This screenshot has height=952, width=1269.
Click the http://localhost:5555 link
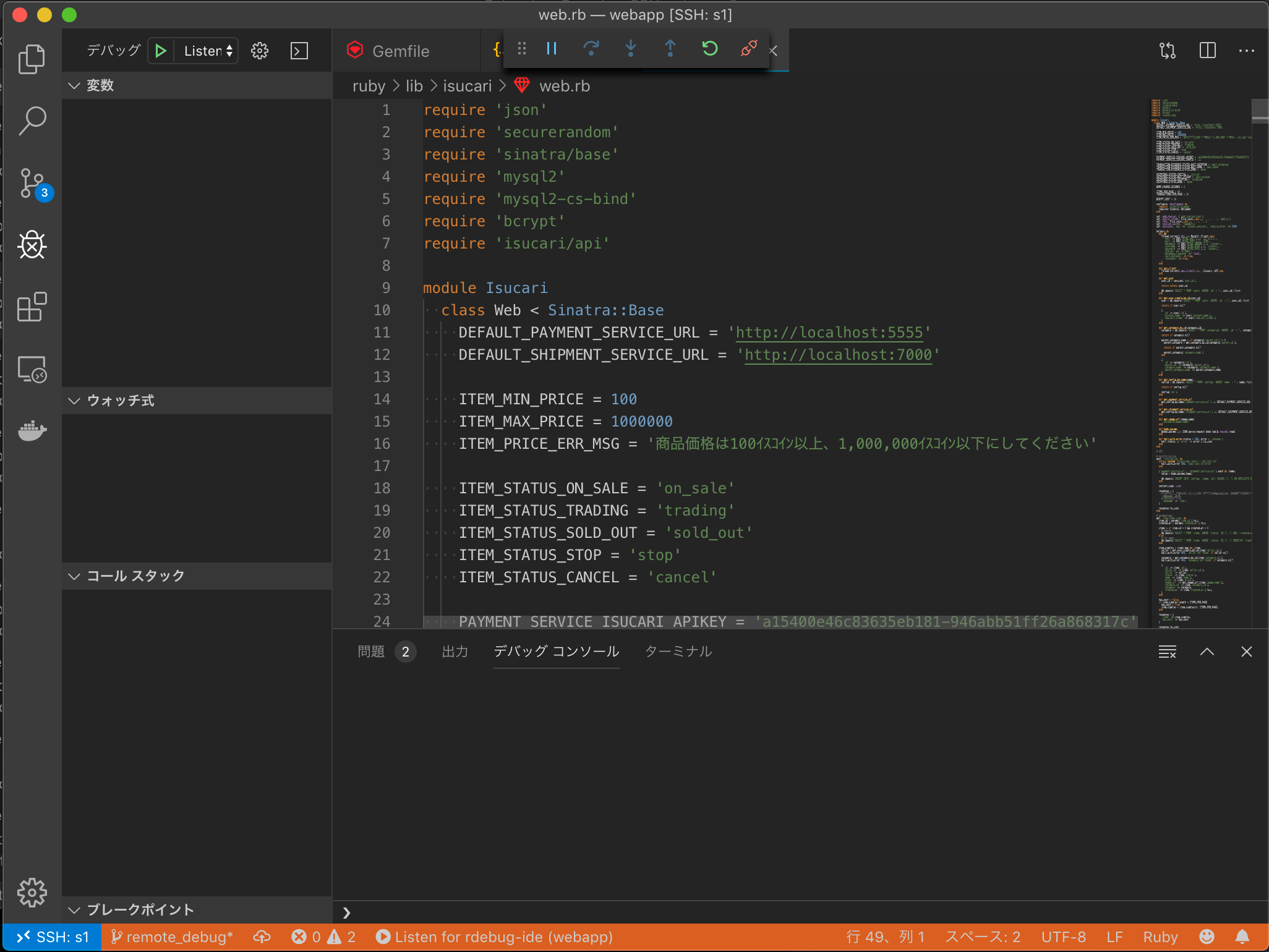(x=829, y=333)
